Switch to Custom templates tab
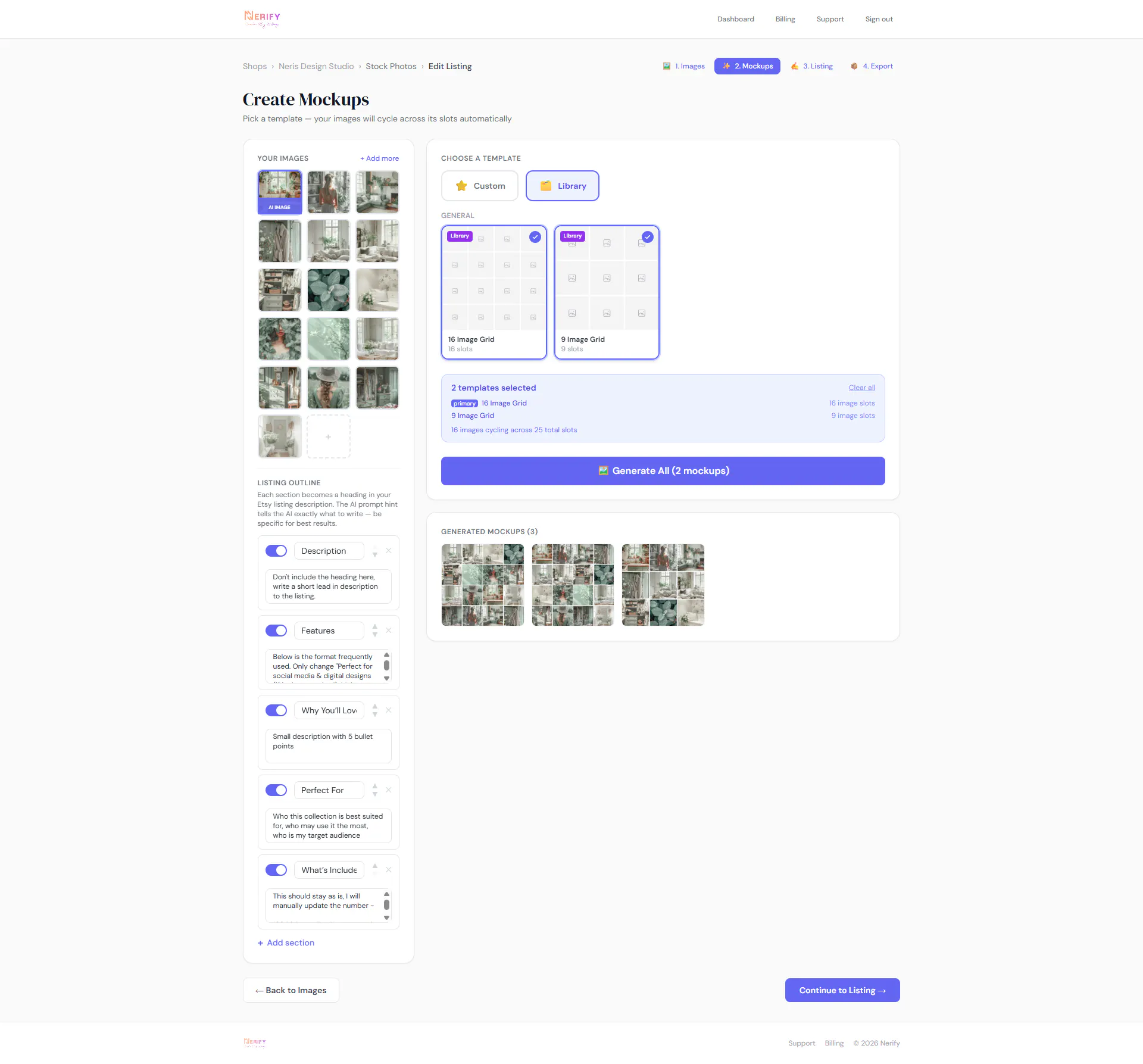Screen dimensions: 1143x1064 coord(480,186)
